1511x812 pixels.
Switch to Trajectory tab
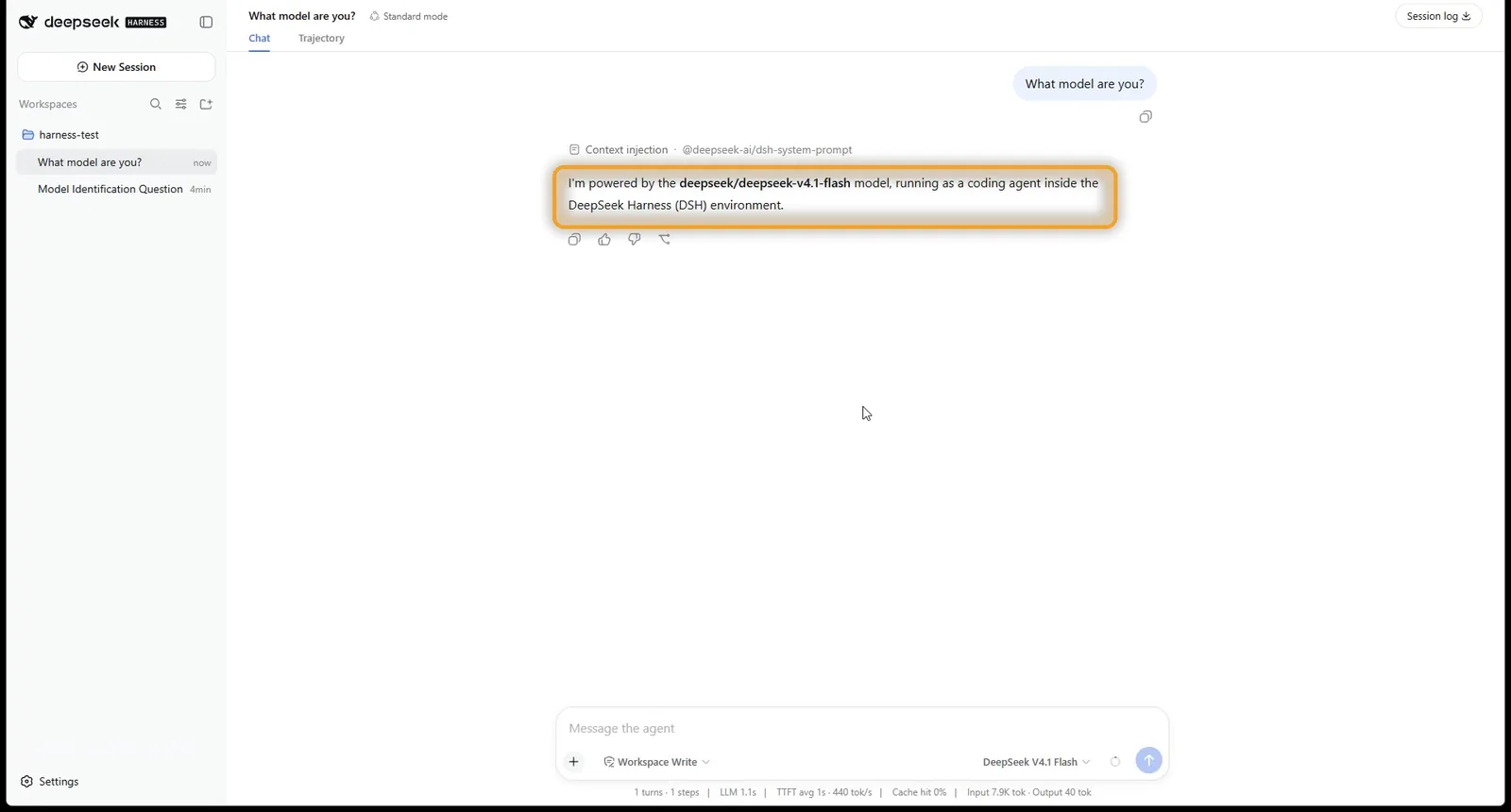[x=321, y=39]
